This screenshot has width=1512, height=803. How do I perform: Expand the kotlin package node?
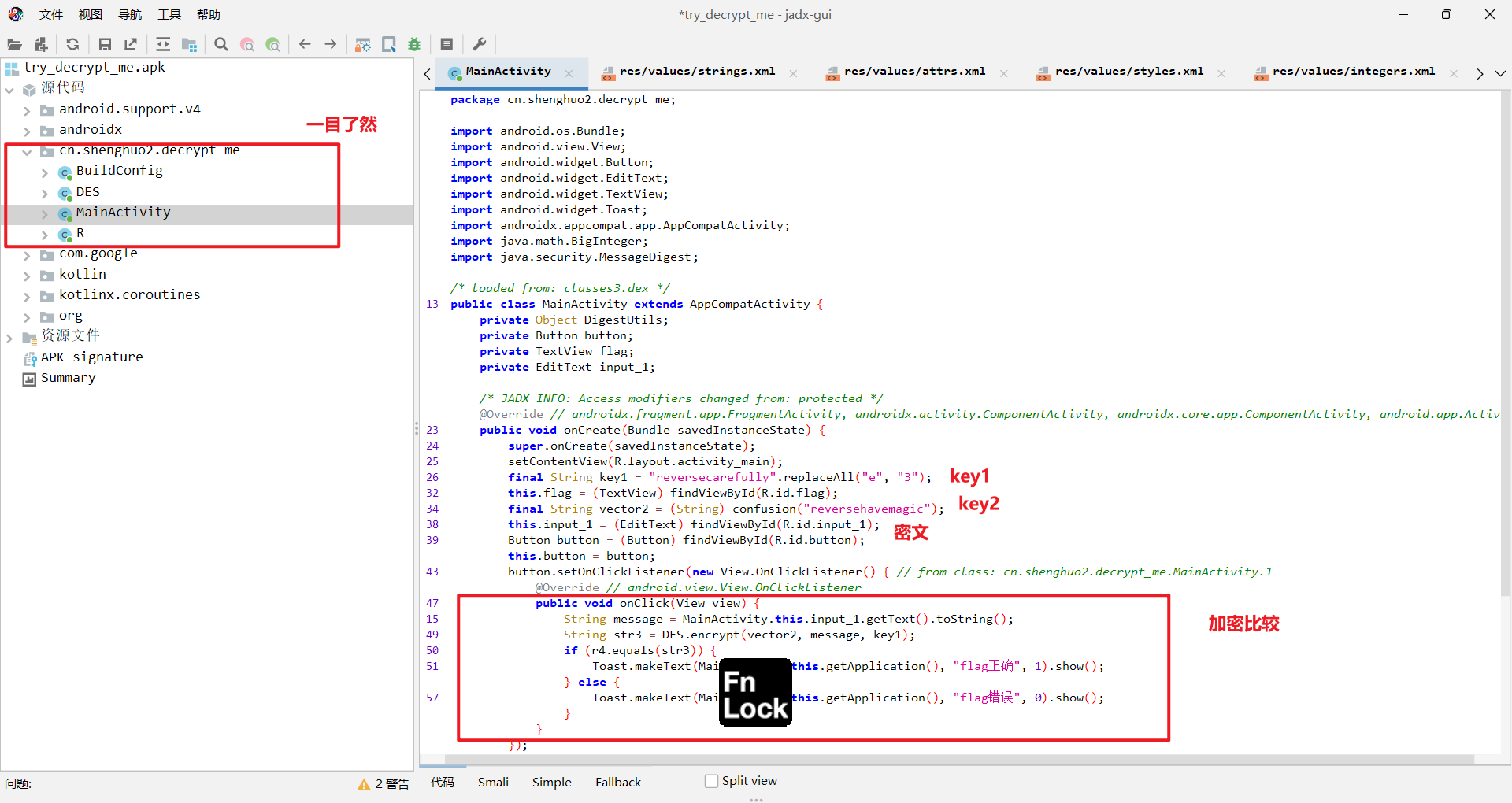click(x=27, y=276)
